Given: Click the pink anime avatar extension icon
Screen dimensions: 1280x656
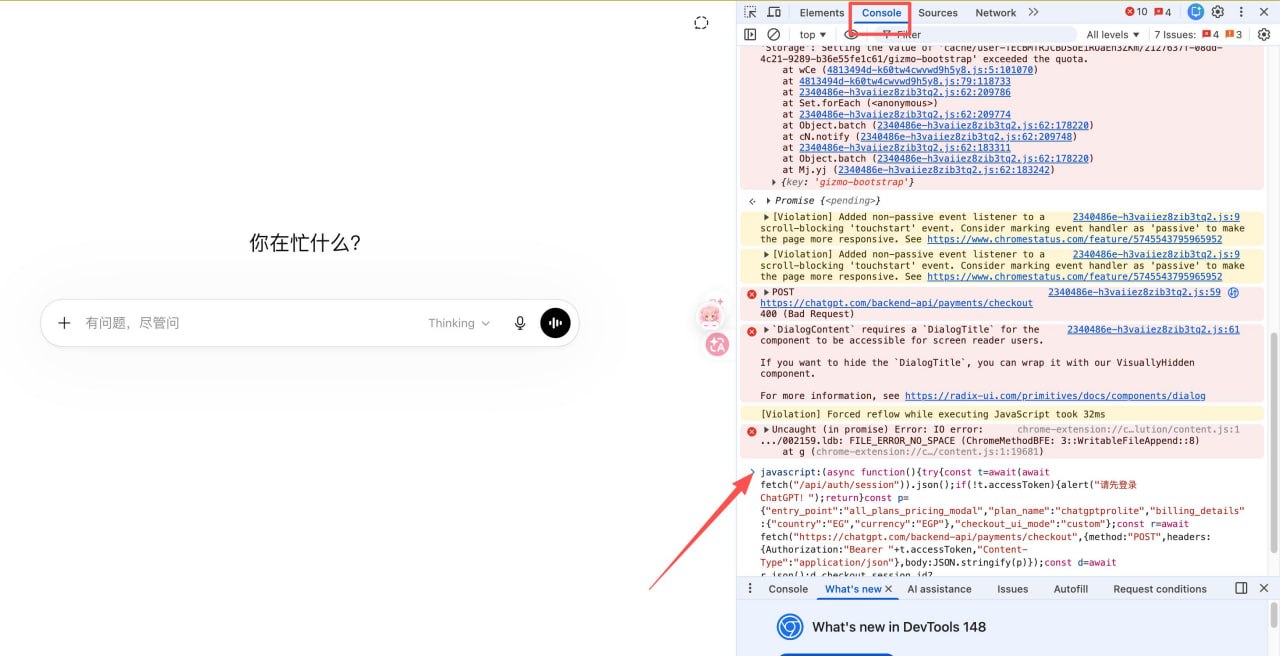Looking at the screenshot, I should pyautogui.click(x=712, y=315).
